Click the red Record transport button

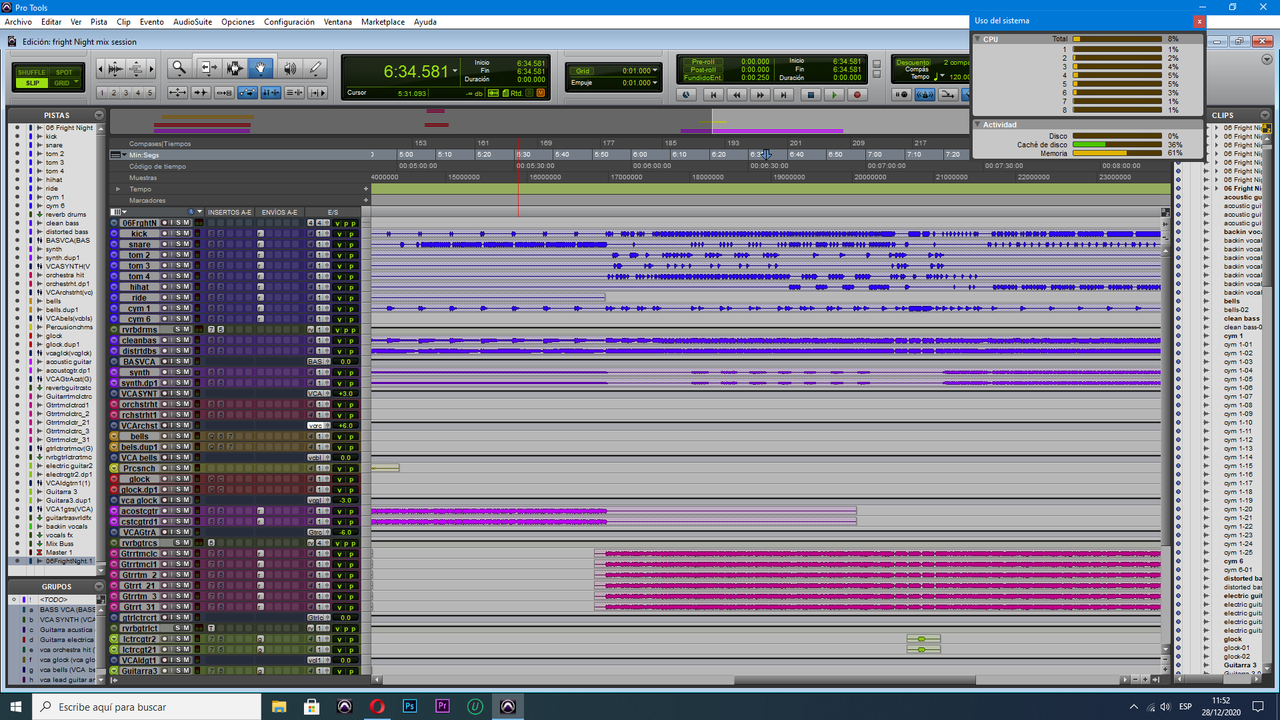[857, 95]
